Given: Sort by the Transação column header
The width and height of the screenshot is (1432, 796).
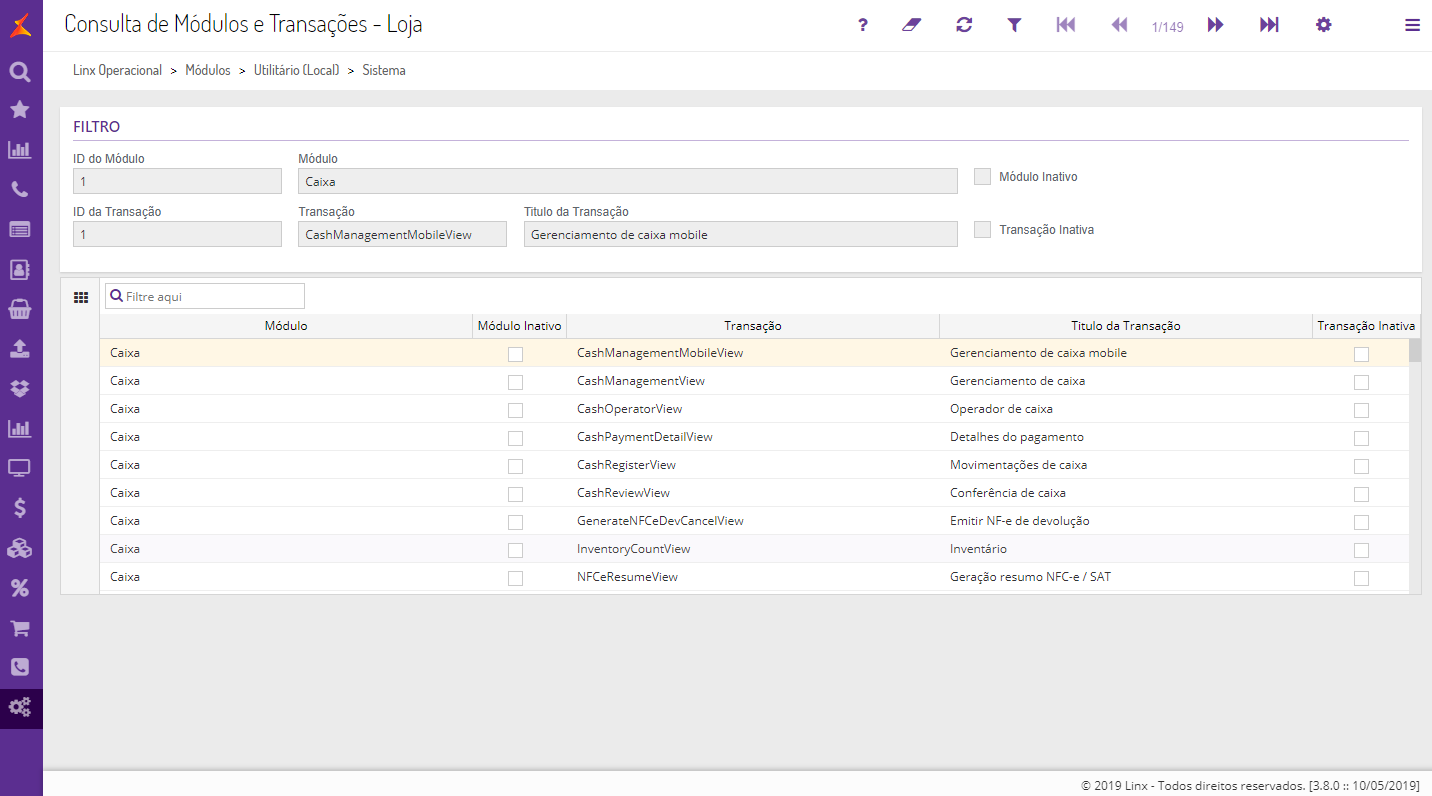Looking at the screenshot, I should 752,326.
